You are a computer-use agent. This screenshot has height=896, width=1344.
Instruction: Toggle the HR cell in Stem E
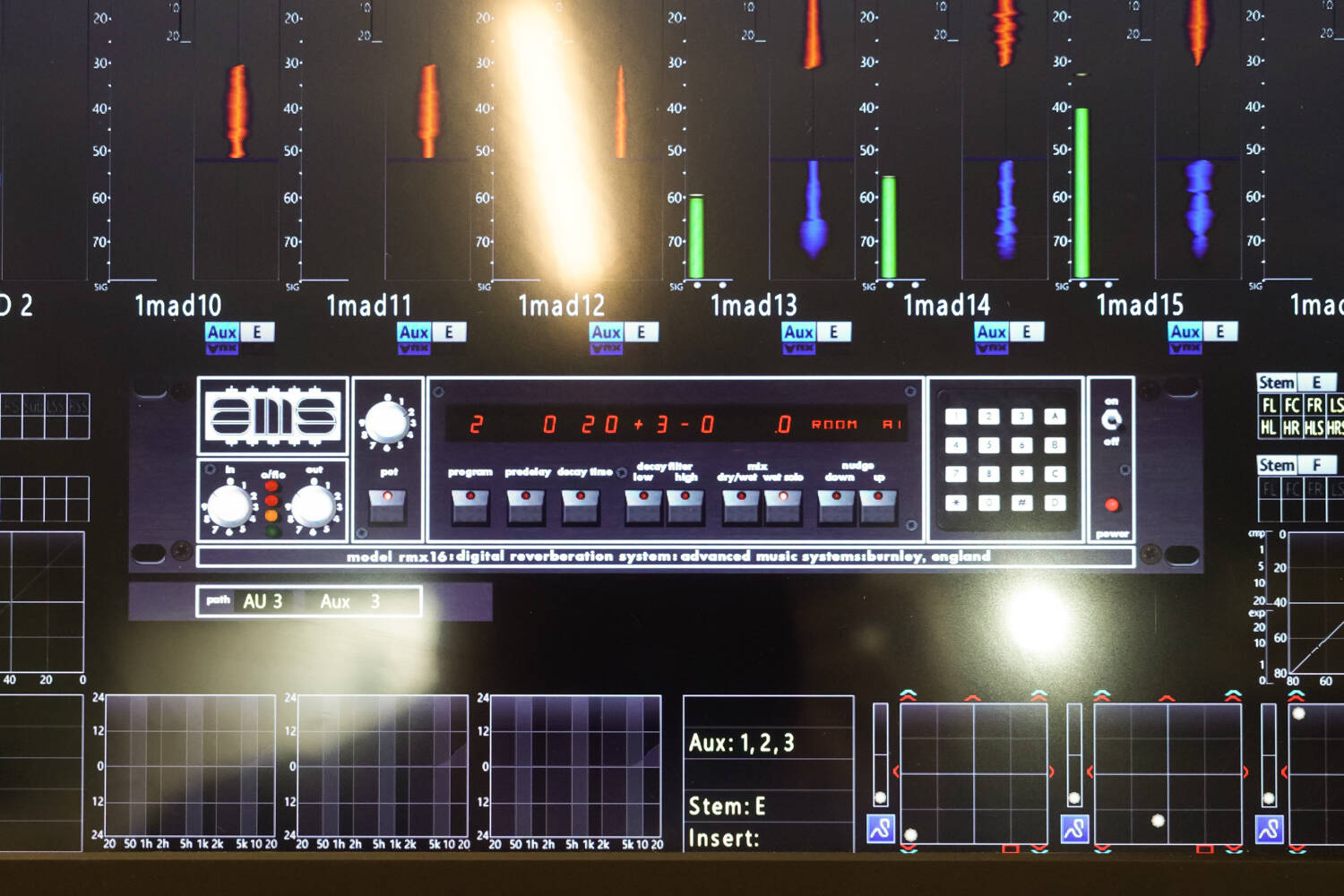(1292, 428)
